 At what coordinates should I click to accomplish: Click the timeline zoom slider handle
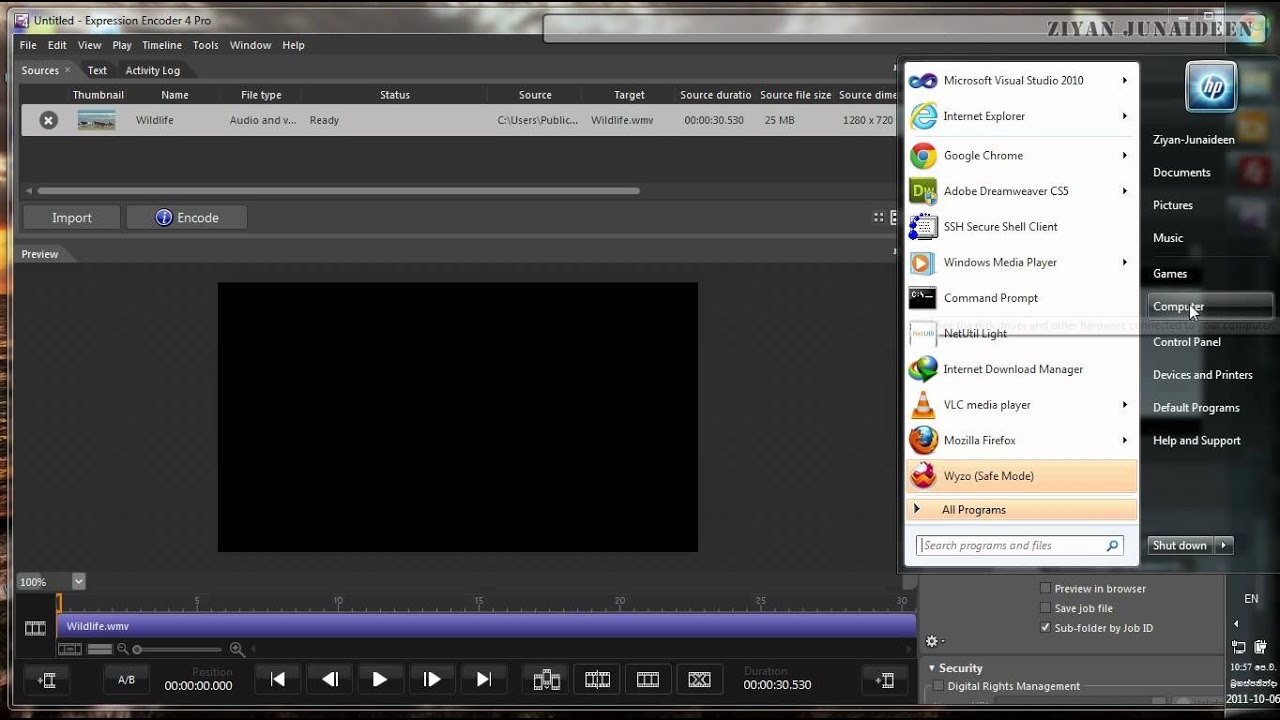(137, 650)
